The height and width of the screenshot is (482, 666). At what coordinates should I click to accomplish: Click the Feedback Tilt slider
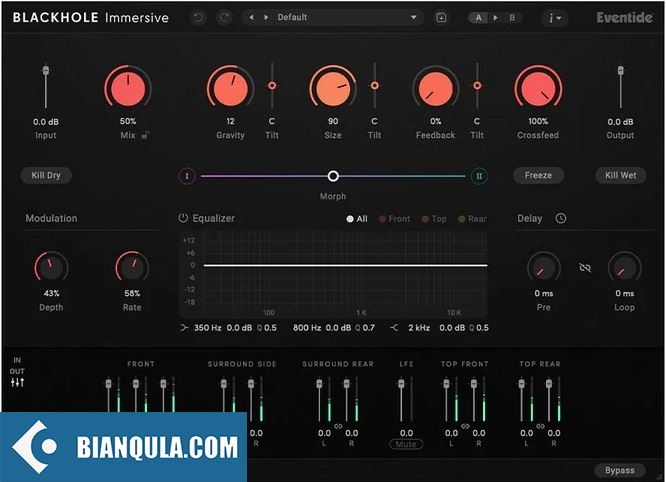tap(477, 85)
